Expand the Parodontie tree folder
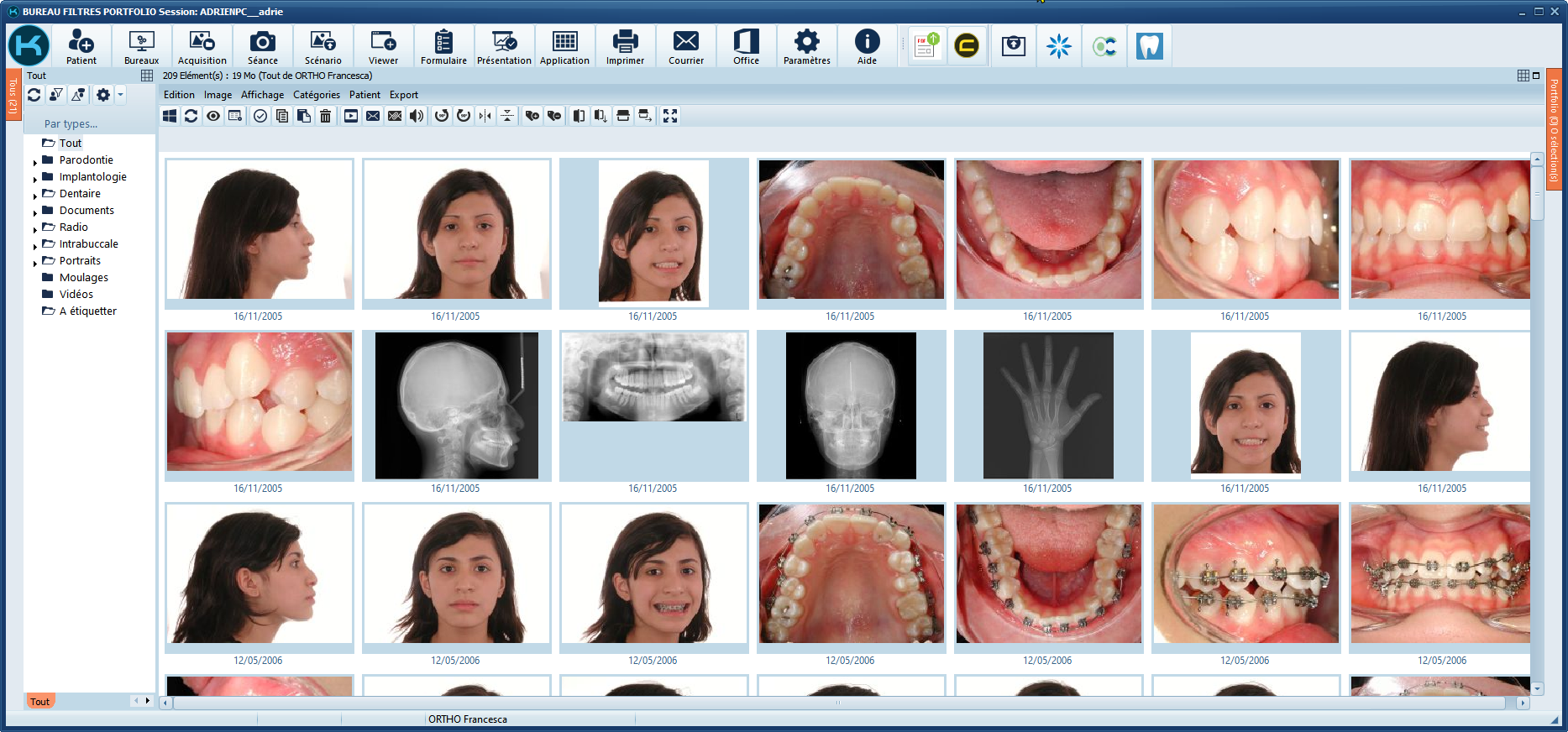The image size is (1568, 732). click(34, 162)
